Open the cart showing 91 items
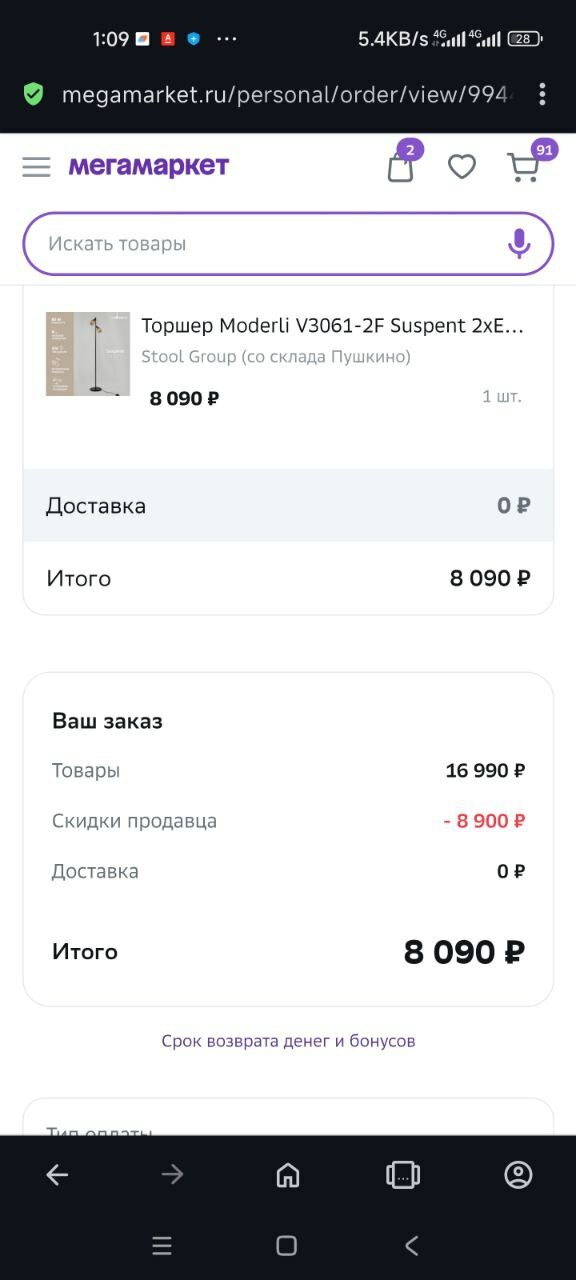 522,166
